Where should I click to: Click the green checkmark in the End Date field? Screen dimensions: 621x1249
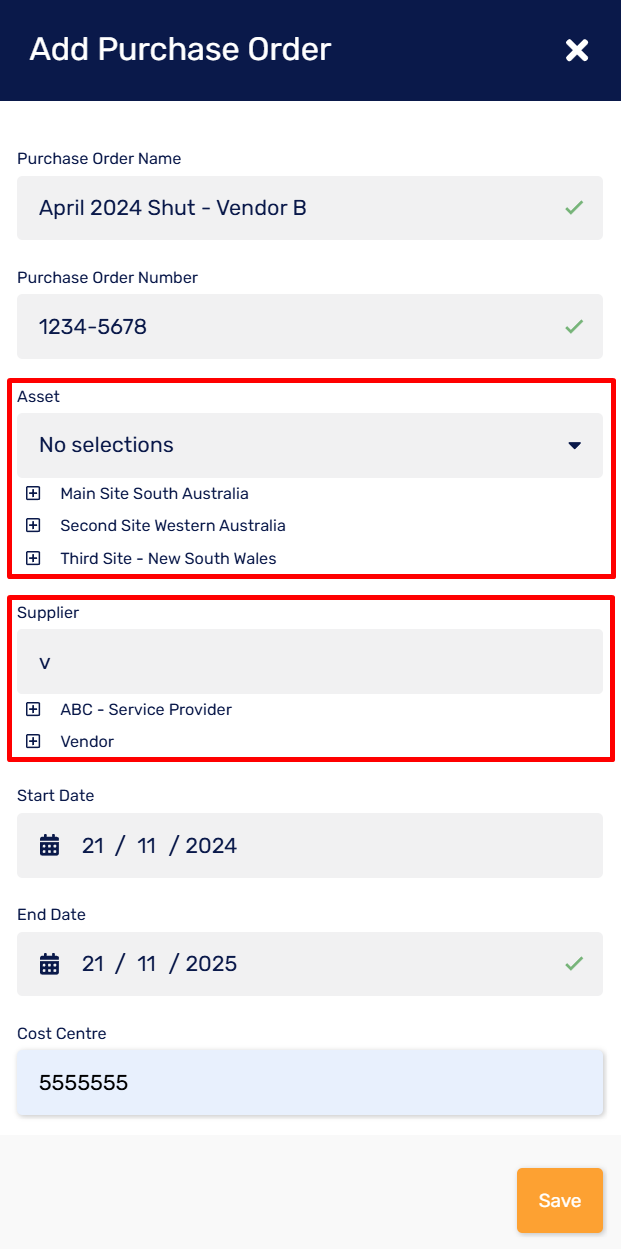pyautogui.click(x=574, y=963)
